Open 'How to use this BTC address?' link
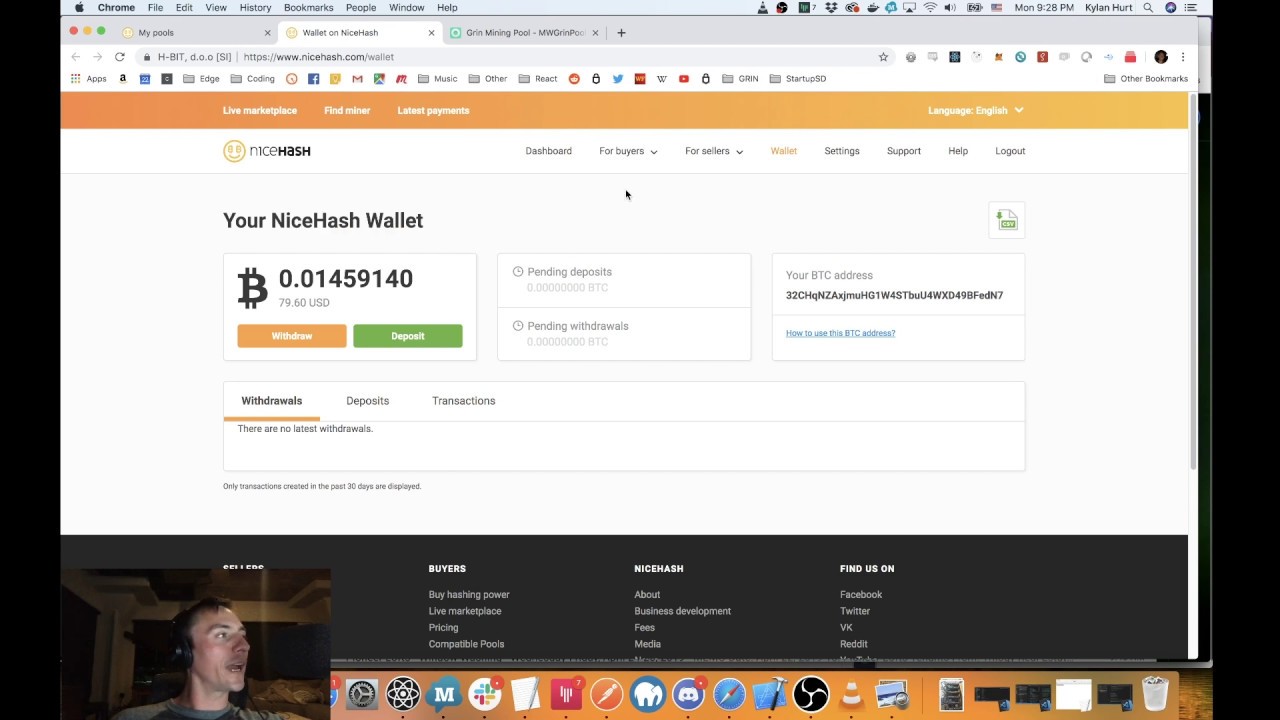Viewport: 1280px width, 720px height. point(840,333)
